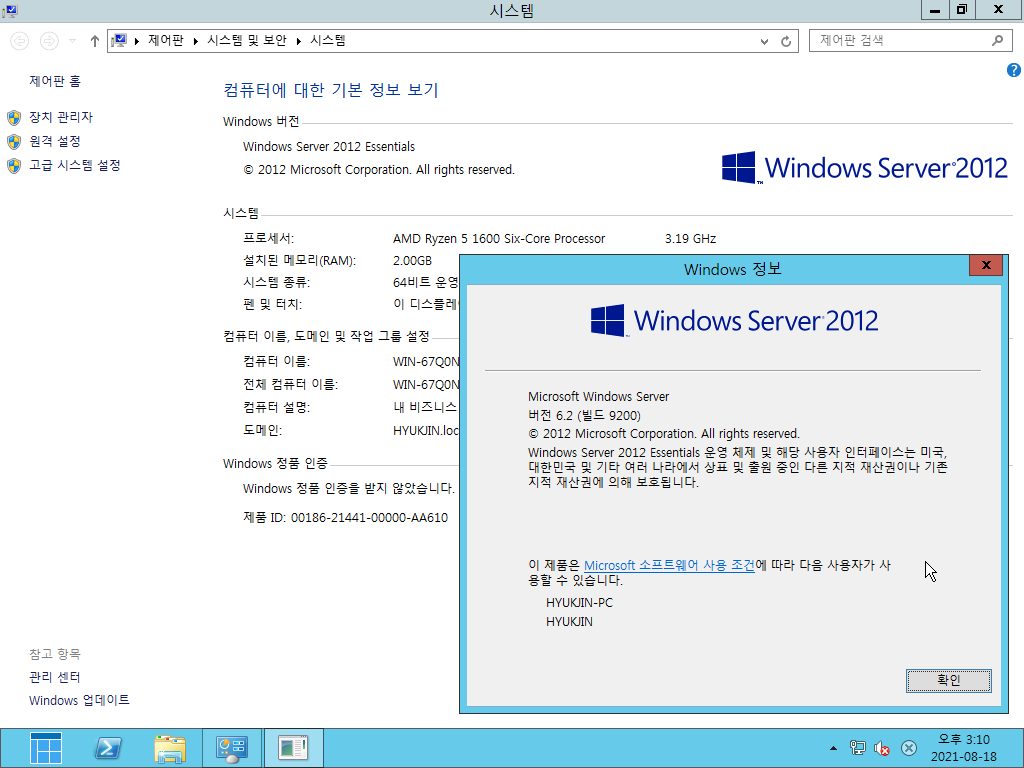
Task: Click 'Windows 정품 인증을 받지 않았습니다.' text
Action: coord(349,488)
